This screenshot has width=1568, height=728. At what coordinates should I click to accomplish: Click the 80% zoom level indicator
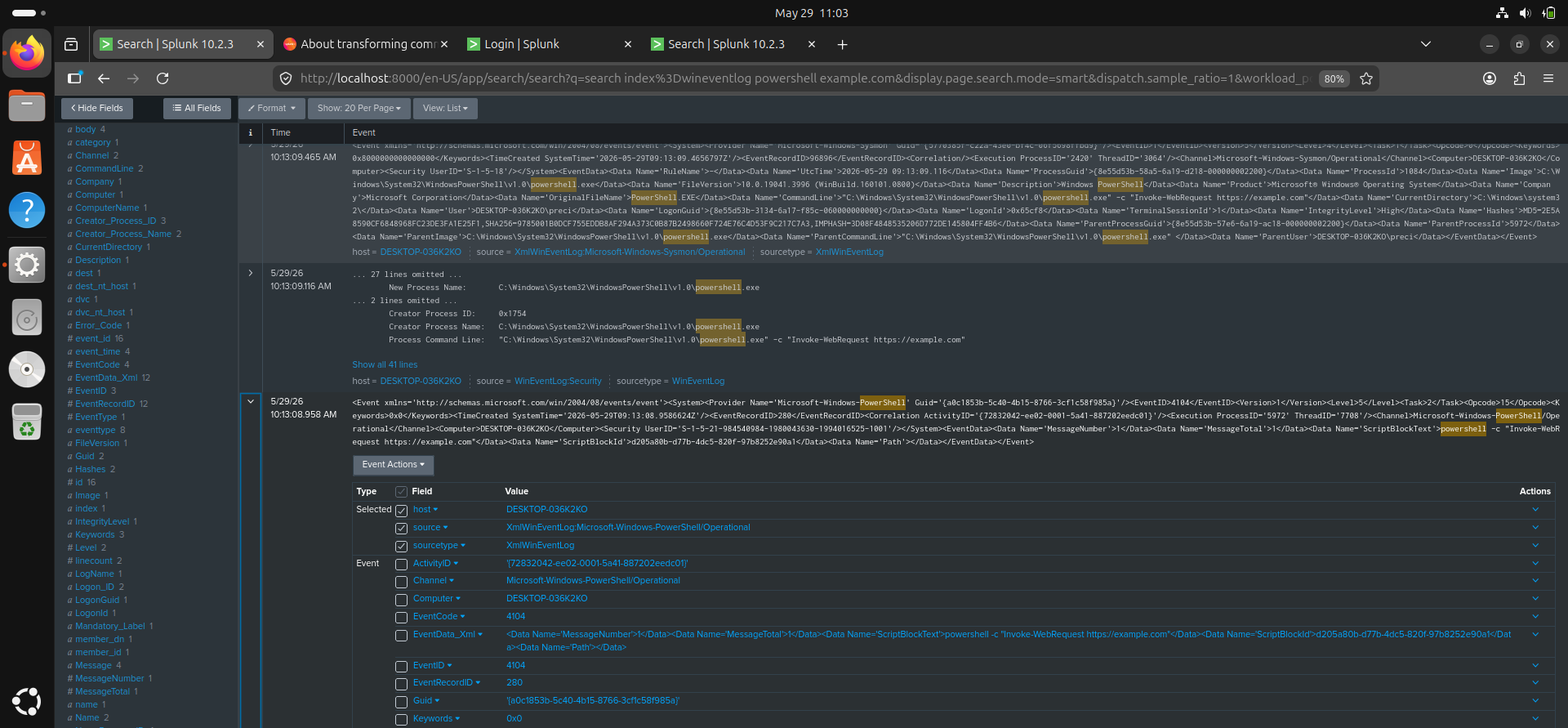(x=1334, y=78)
